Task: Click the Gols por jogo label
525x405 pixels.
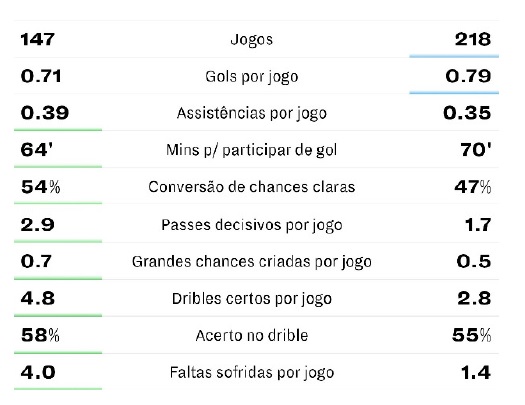Action: coord(251,77)
